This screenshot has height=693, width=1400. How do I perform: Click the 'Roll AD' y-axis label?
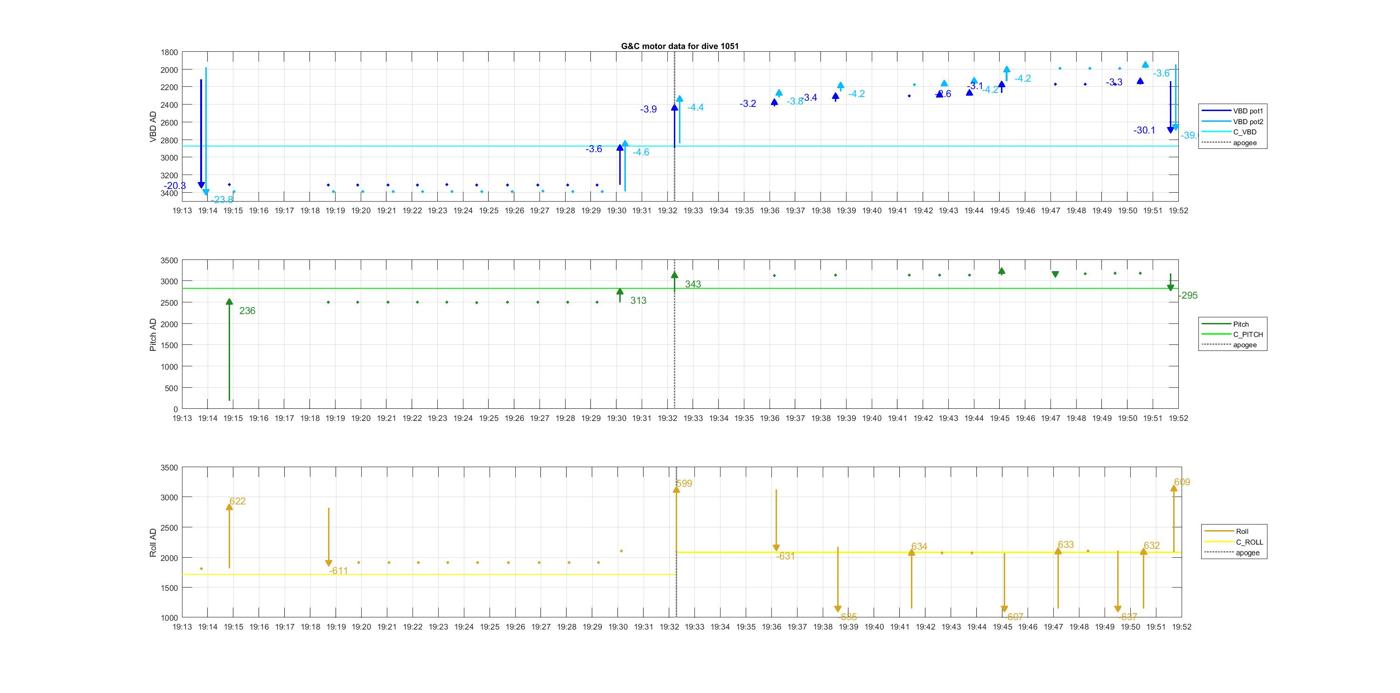(x=153, y=542)
